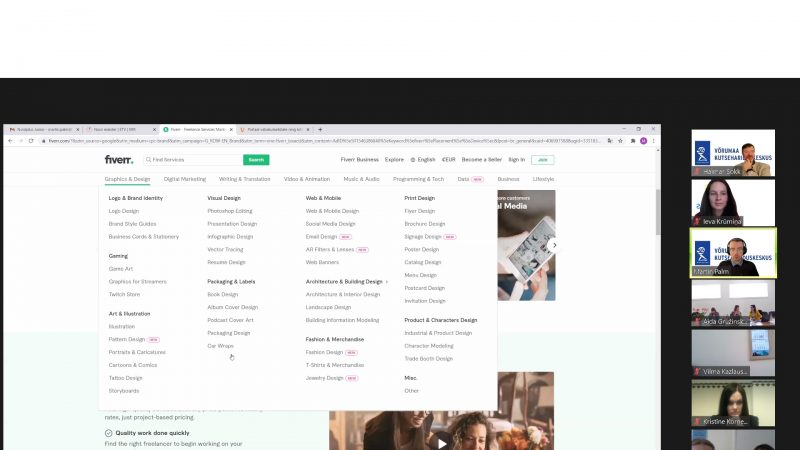
Task: Select Social Media Design
Action: pos(330,223)
